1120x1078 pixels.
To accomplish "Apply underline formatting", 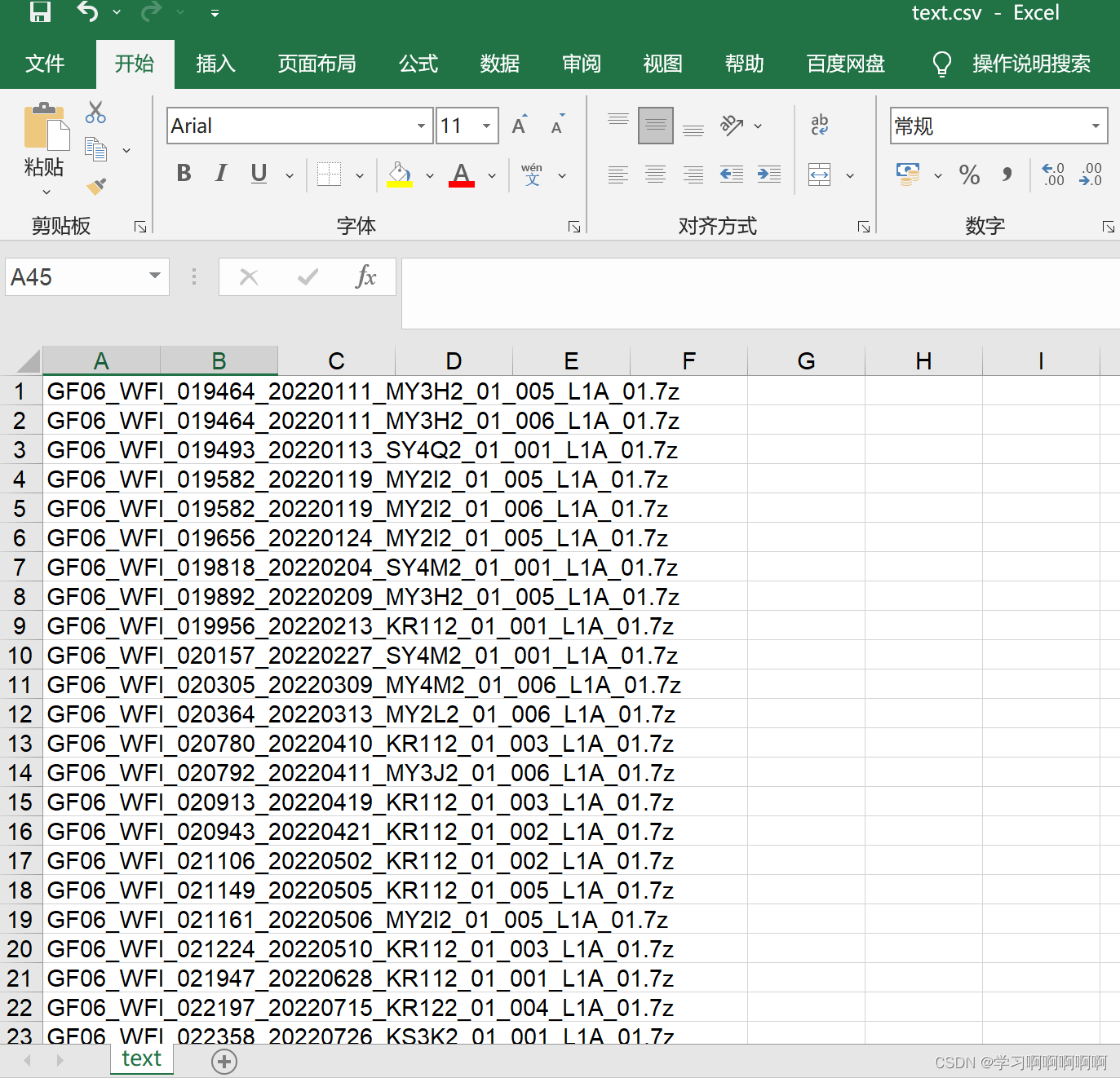I will 258,174.
